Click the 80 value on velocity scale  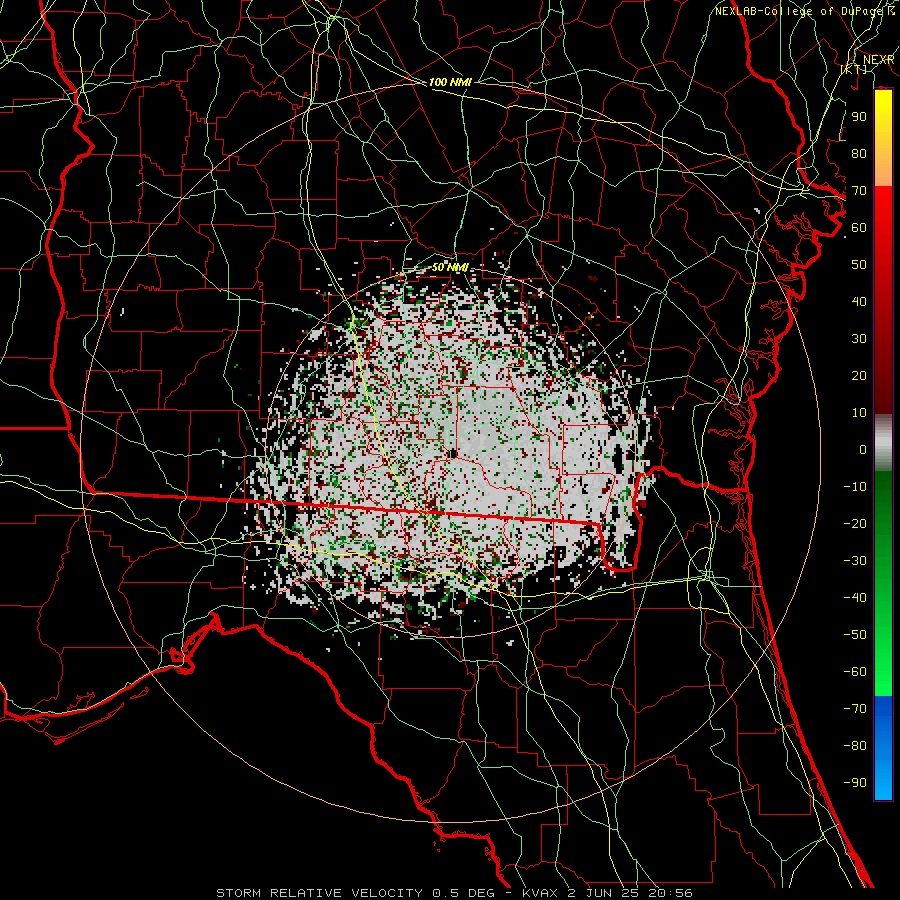pos(859,154)
